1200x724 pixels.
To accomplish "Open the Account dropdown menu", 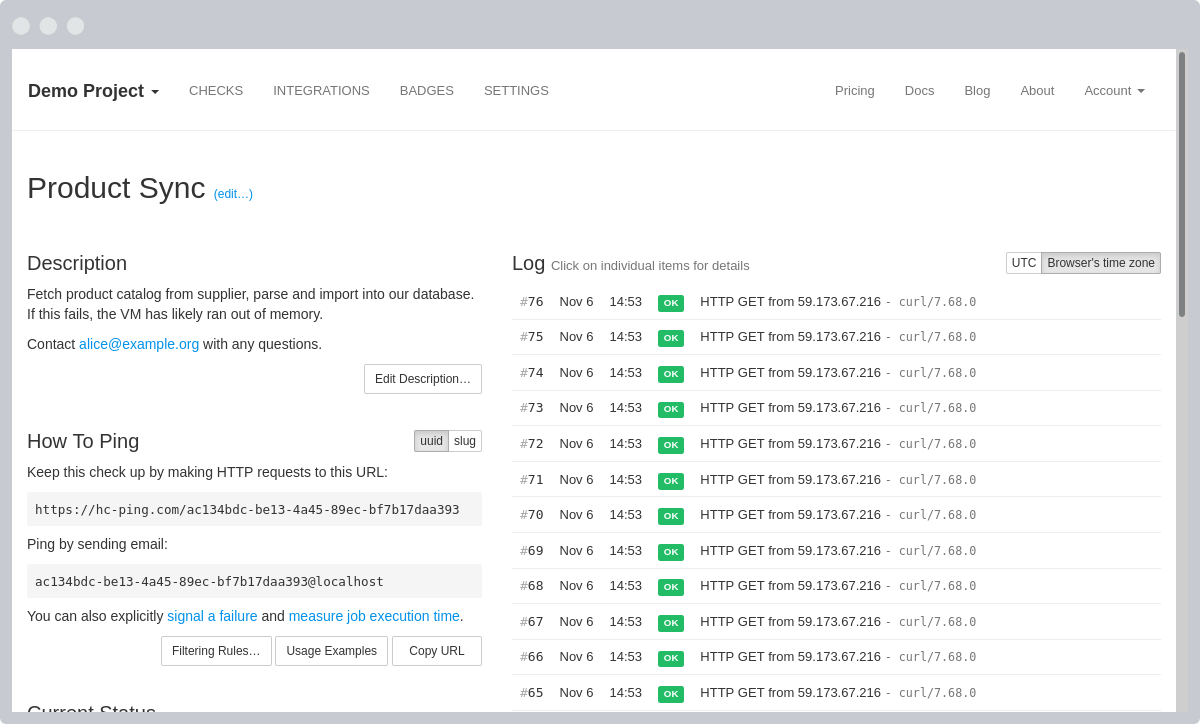I will point(1113,91).
